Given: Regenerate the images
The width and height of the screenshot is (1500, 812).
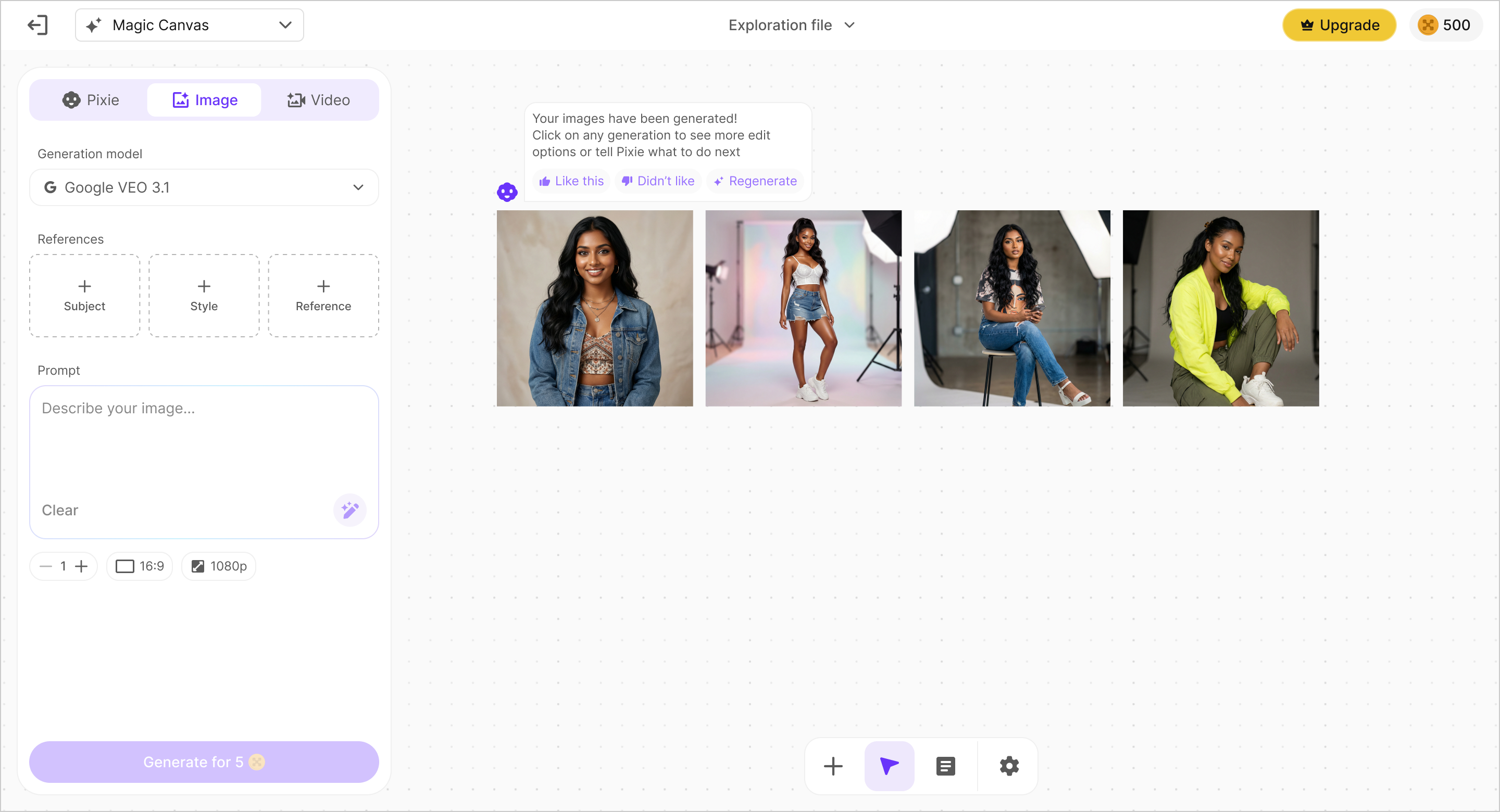Looking at the screenshot, I should coord(755,181).
